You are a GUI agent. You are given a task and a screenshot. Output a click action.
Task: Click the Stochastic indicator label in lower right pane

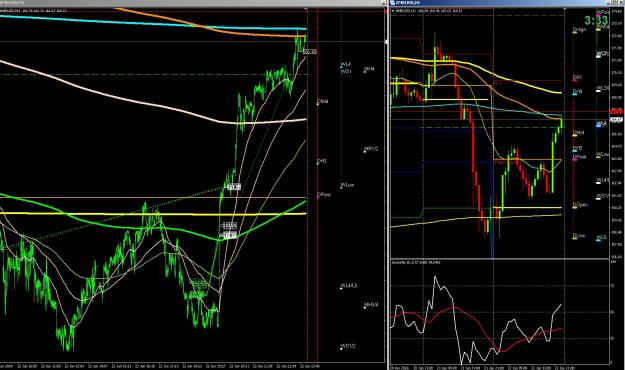[416, 262]
